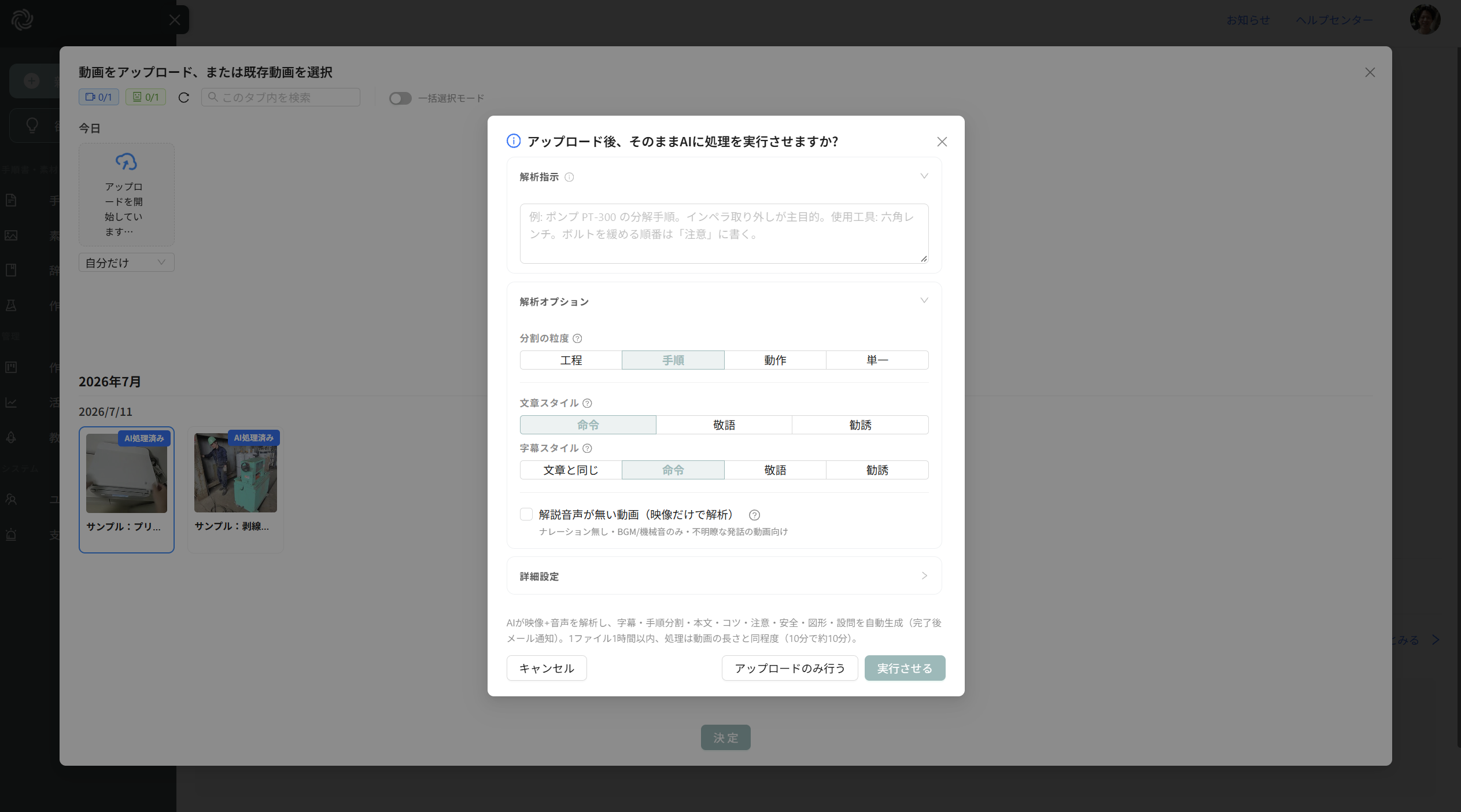The height and width of the screenshot is (812, 1461).
Task: Open the user avatar menu
Action: pos(1425,20)
